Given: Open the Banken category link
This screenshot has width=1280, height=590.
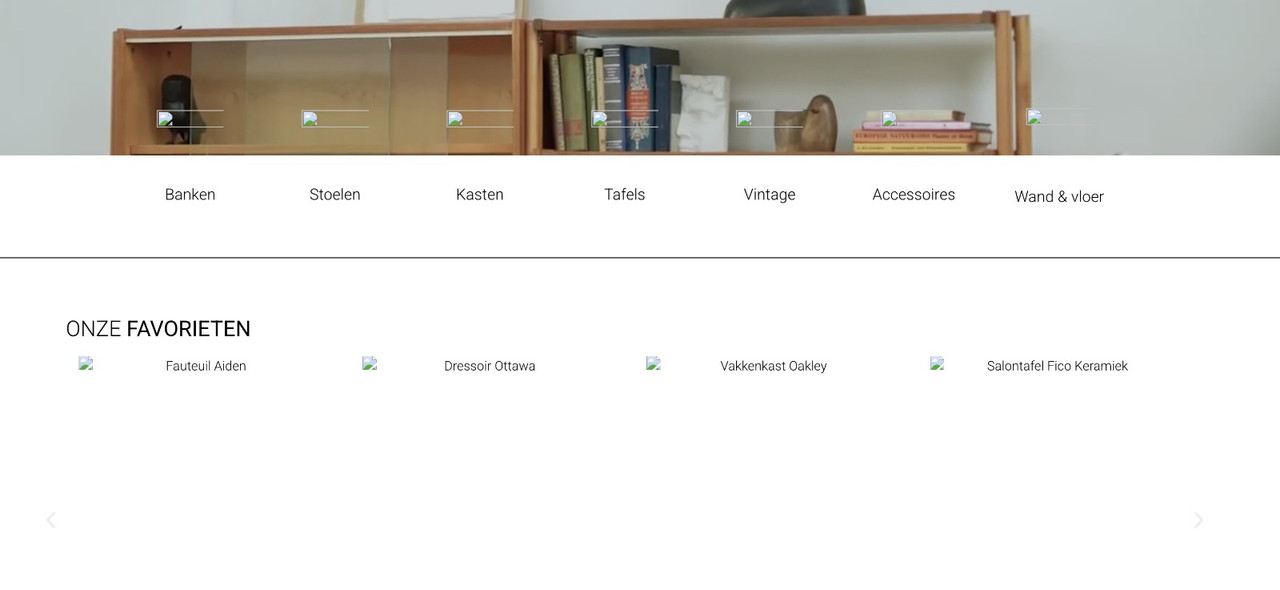Looking at the screenshot, I should coord(190,194).
